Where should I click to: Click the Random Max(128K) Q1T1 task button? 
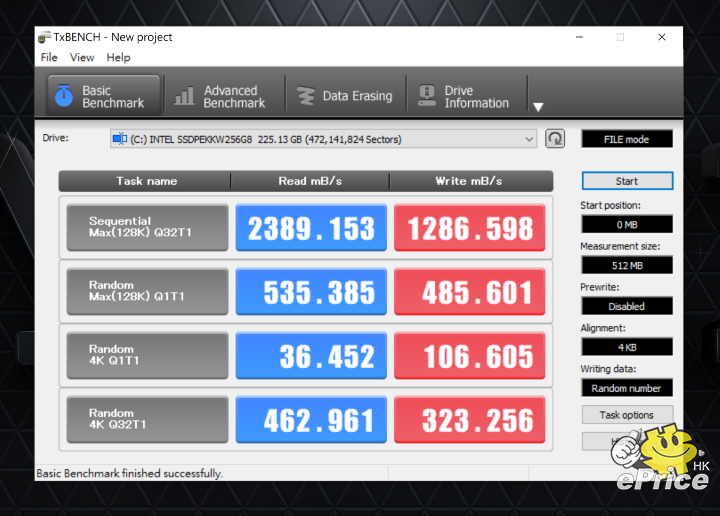[147, 292]
